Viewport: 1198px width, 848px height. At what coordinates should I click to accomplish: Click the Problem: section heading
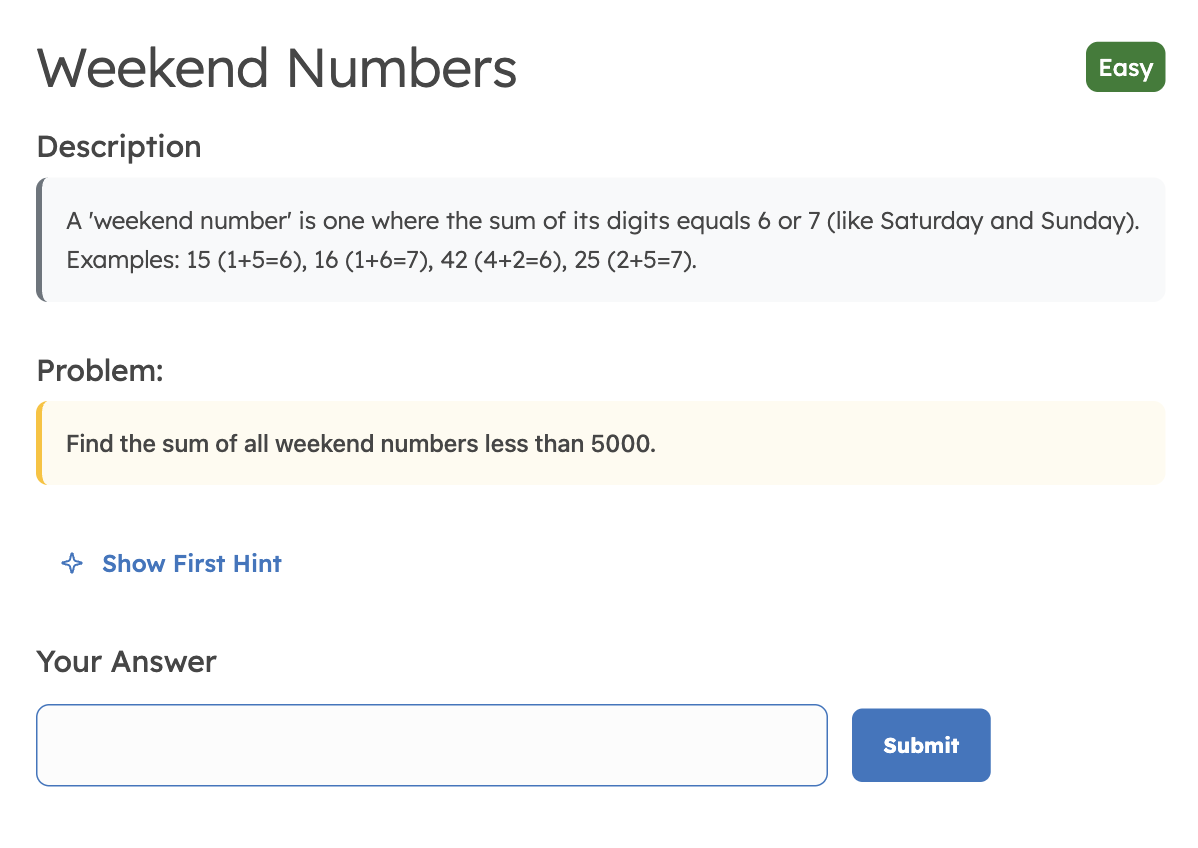99,371
